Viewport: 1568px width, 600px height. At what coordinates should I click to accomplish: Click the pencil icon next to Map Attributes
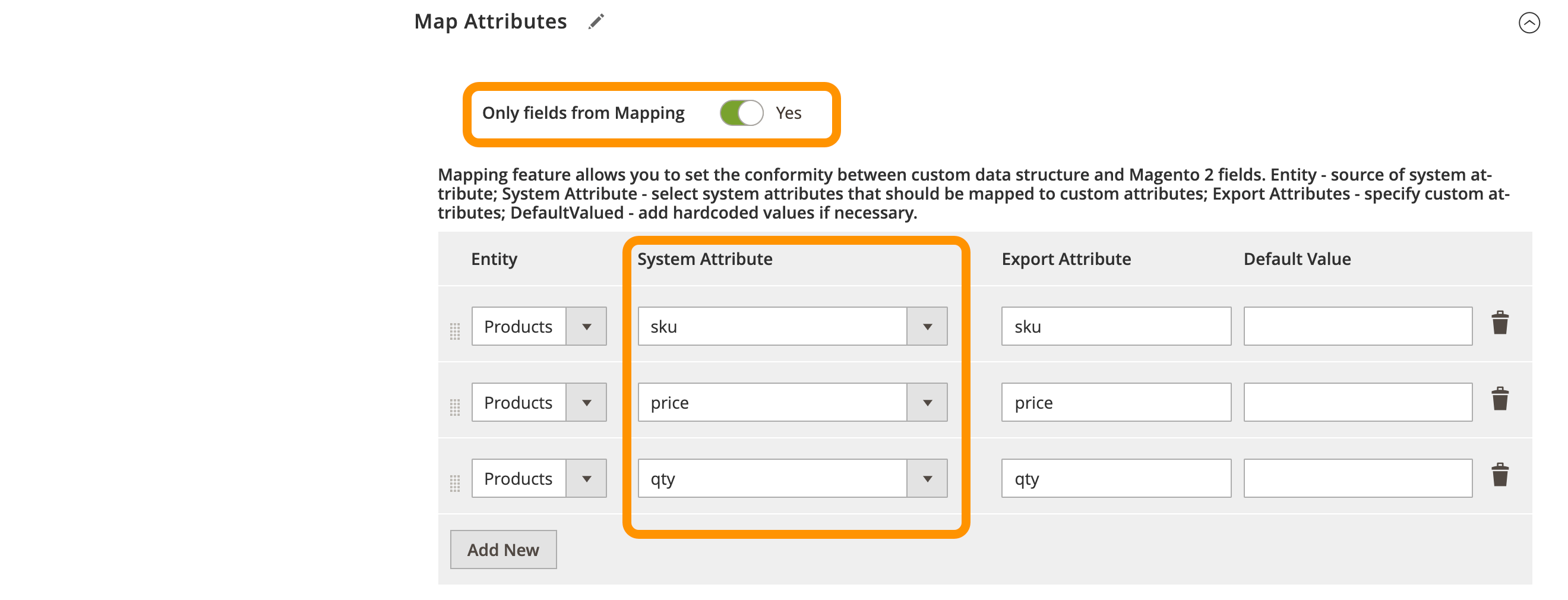pos(596,21)
